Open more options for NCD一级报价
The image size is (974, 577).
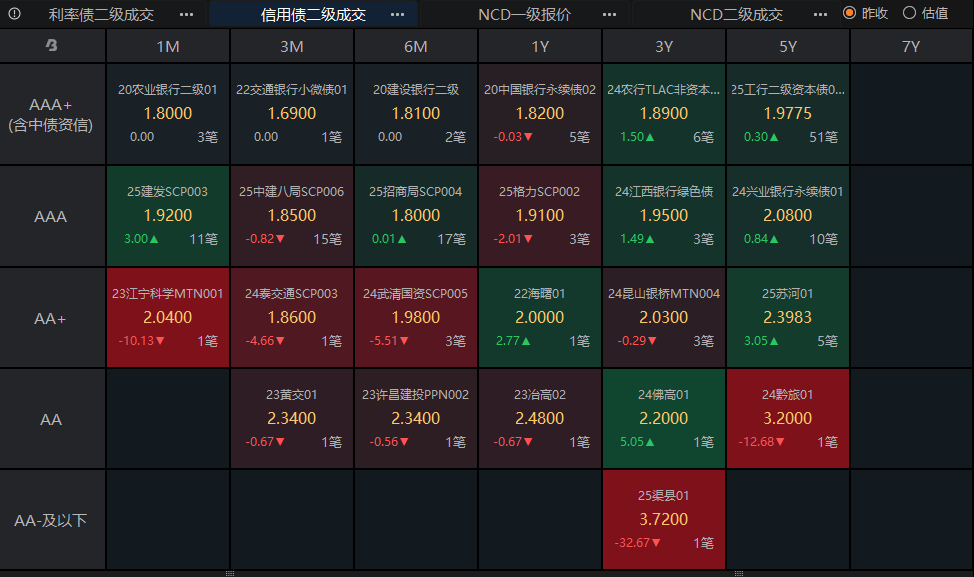pos(609,14)
